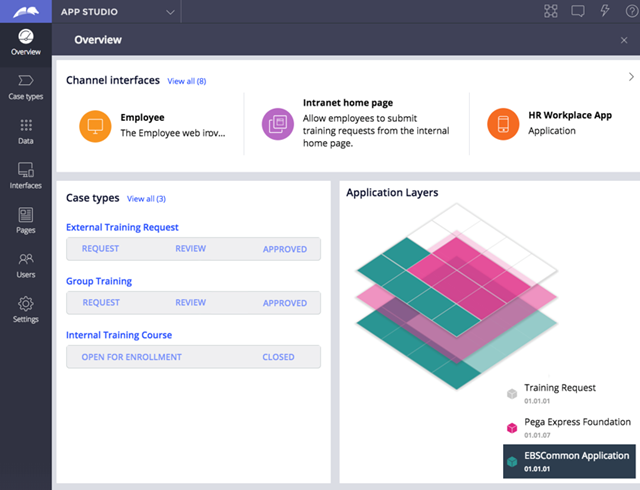
Task: Select the Overview sidebar tab
Action: [25, 42]
